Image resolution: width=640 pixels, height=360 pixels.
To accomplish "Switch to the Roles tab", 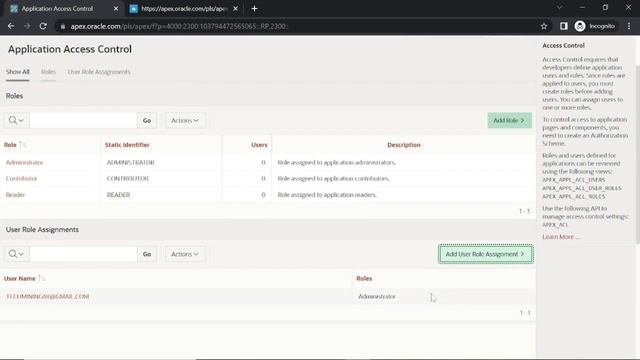I will pos(48,72).
